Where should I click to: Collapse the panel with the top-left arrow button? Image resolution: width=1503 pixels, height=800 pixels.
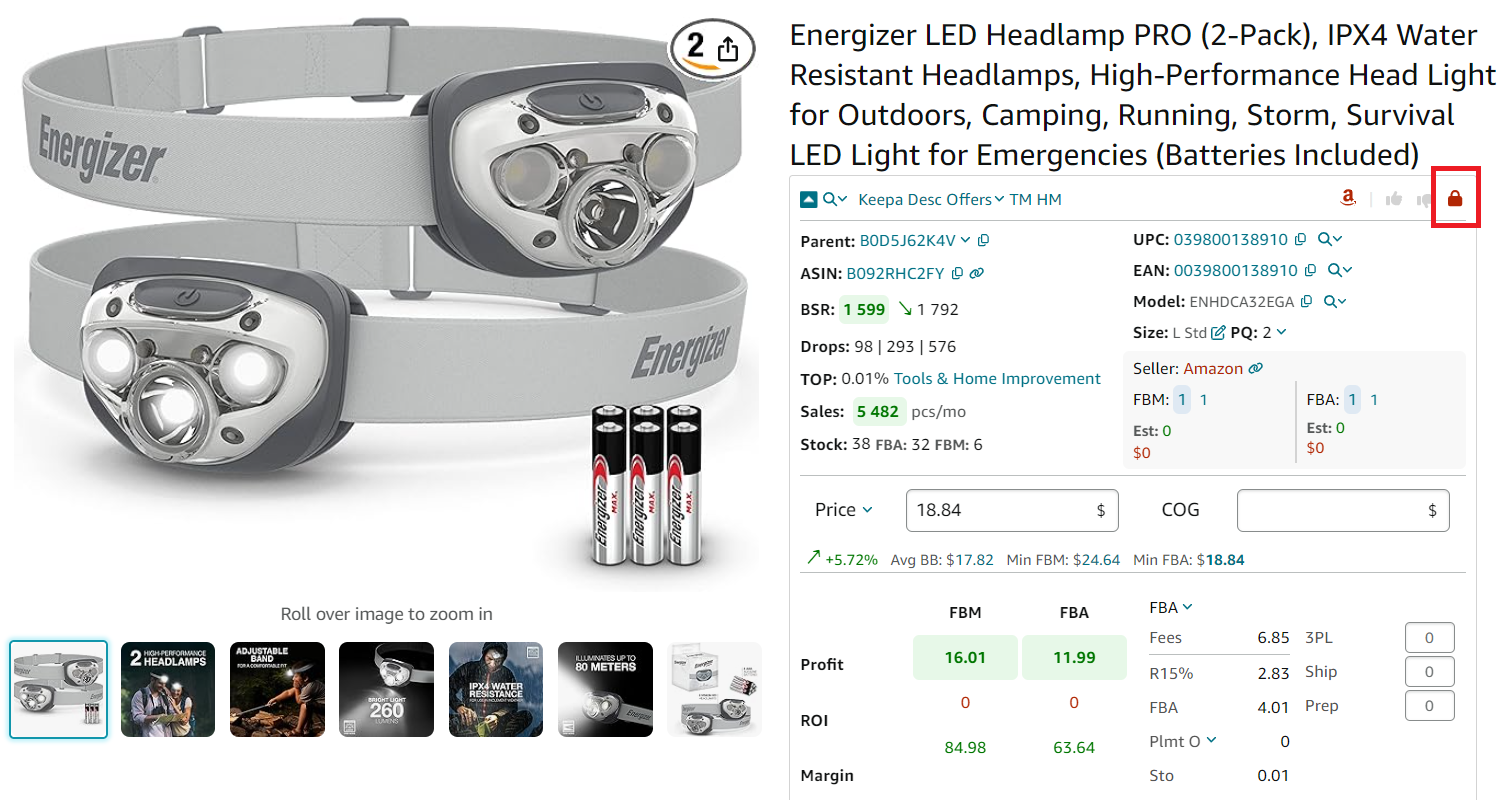pos(809,200)
